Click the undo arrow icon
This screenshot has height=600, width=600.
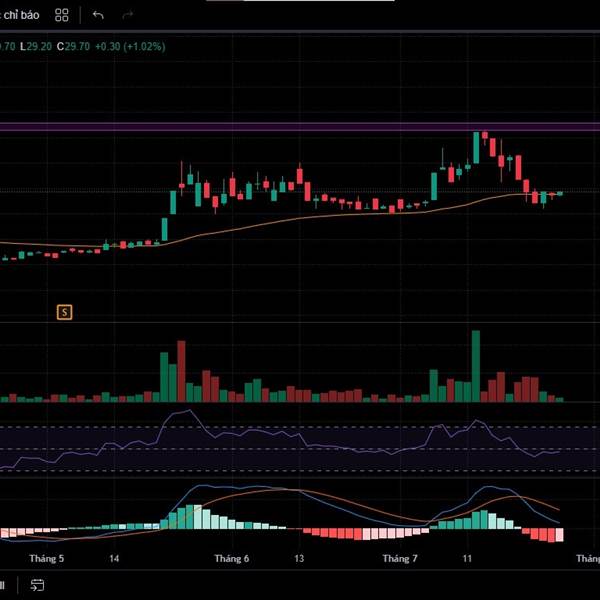[98, 15]
